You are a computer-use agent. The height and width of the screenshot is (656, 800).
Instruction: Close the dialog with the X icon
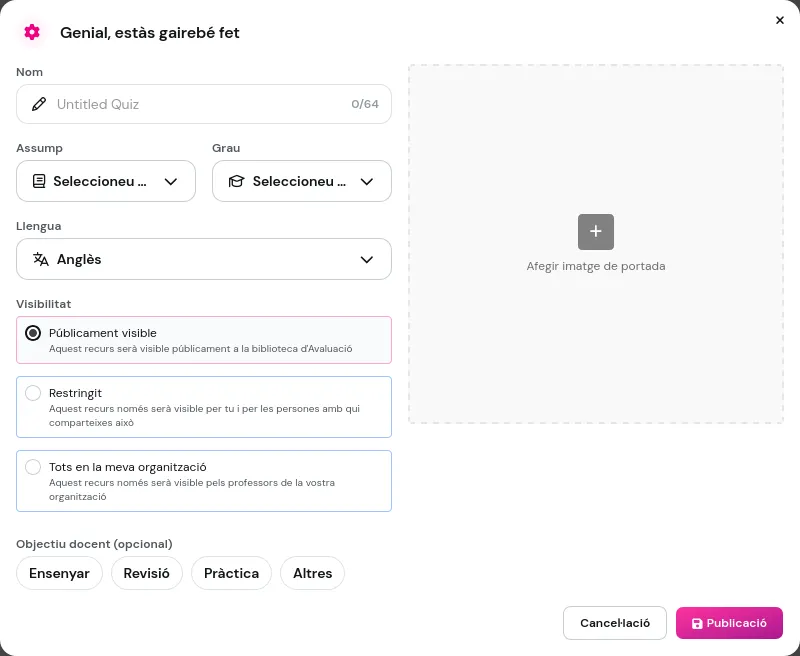click(x=780, y=20)
